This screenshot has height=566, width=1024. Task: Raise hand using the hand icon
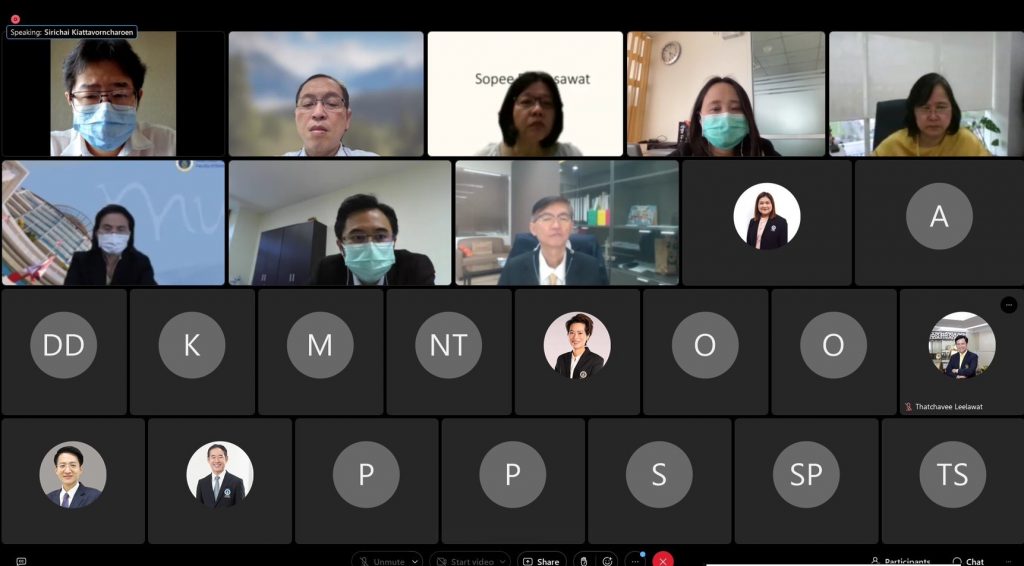click(584, 561)
